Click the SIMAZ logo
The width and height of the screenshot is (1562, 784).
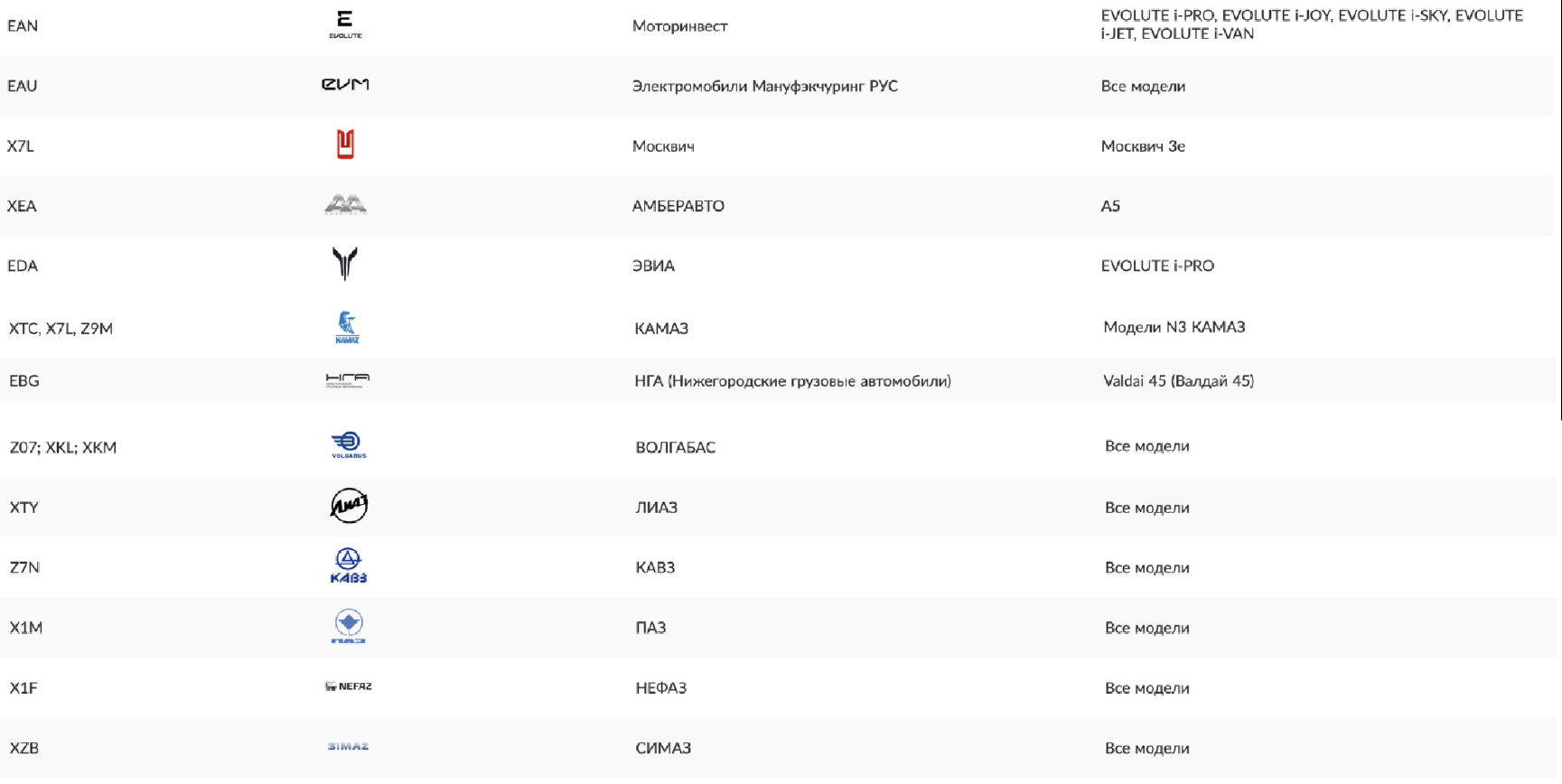(x=349, y=746)
